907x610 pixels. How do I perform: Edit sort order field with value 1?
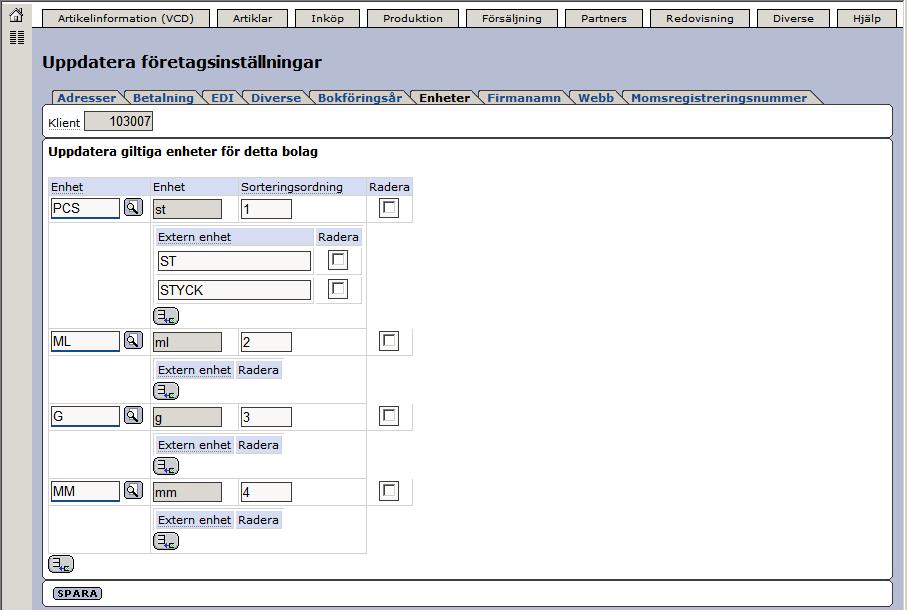pos(266,209)
